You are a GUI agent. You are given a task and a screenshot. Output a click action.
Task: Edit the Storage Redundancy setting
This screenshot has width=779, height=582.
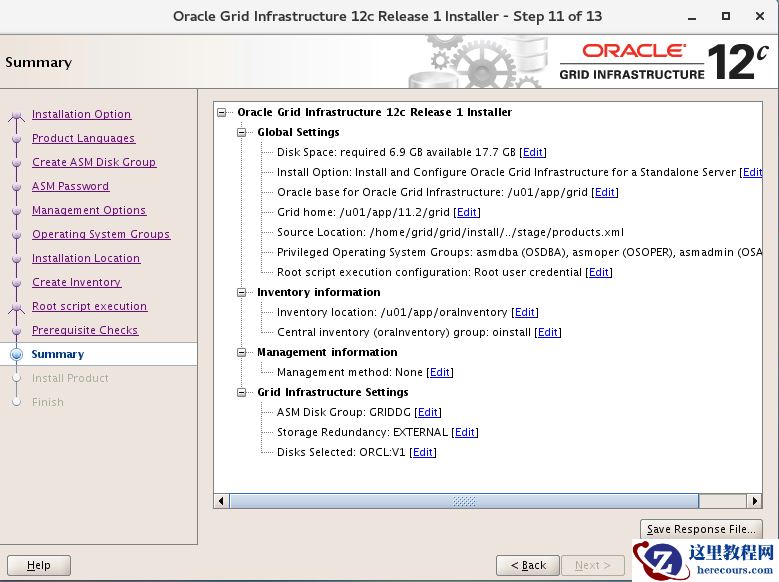point(465,432)
